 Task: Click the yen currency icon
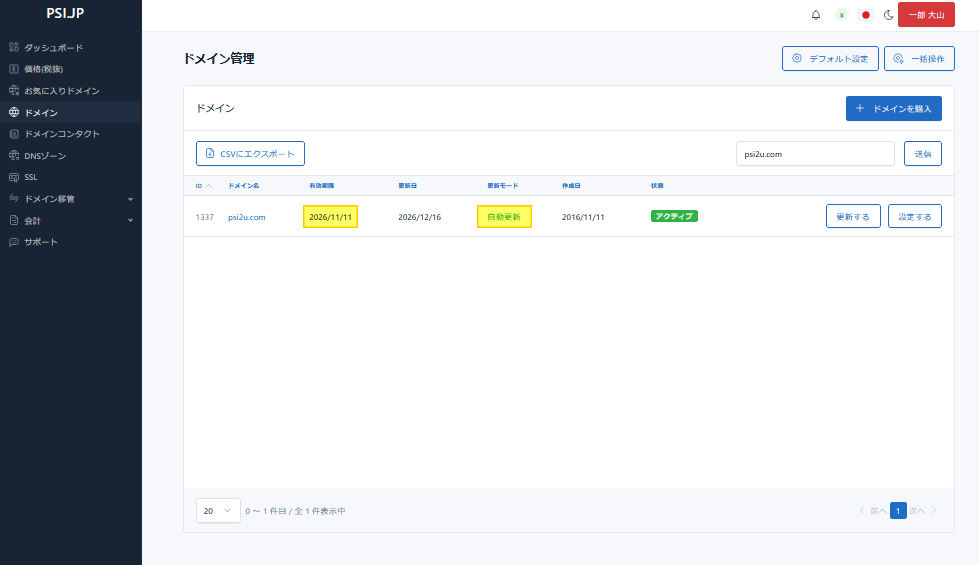(x=841, y=15)
